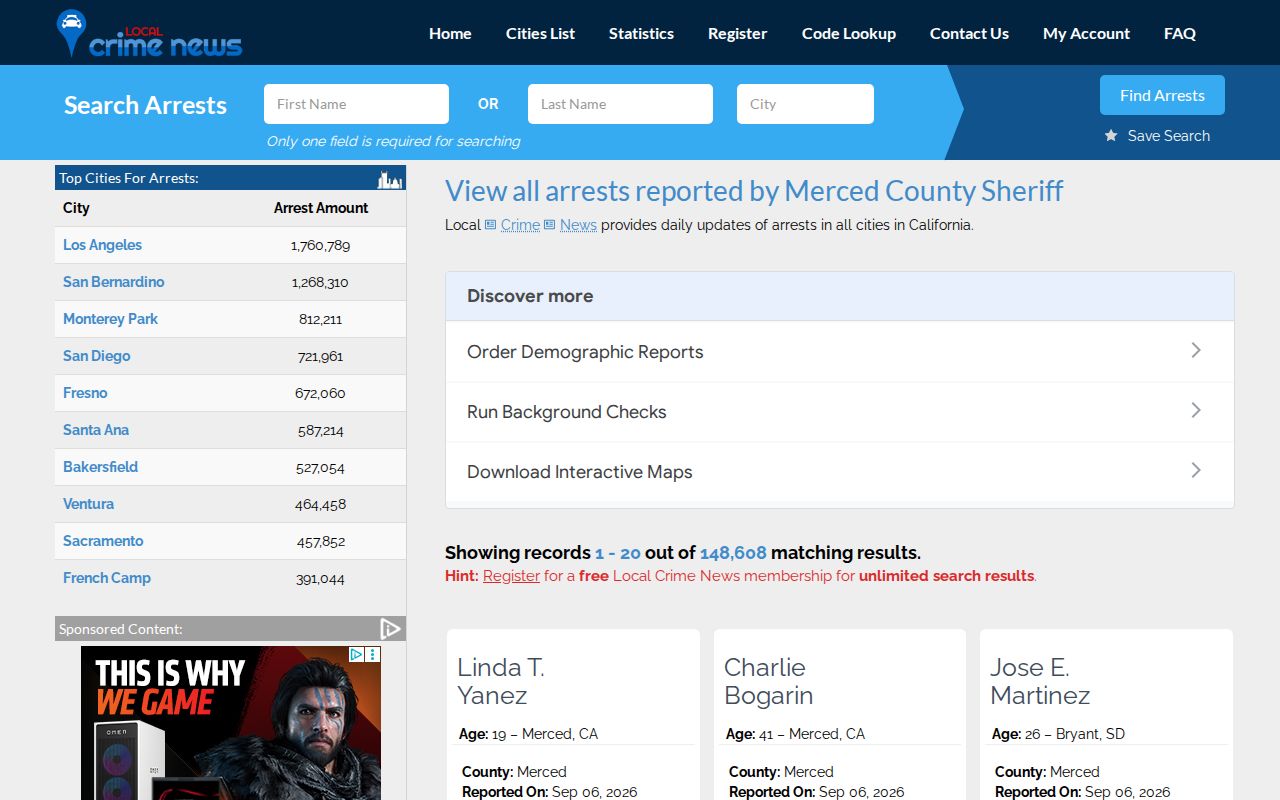Open the French Camp city link

coord(107,578)
